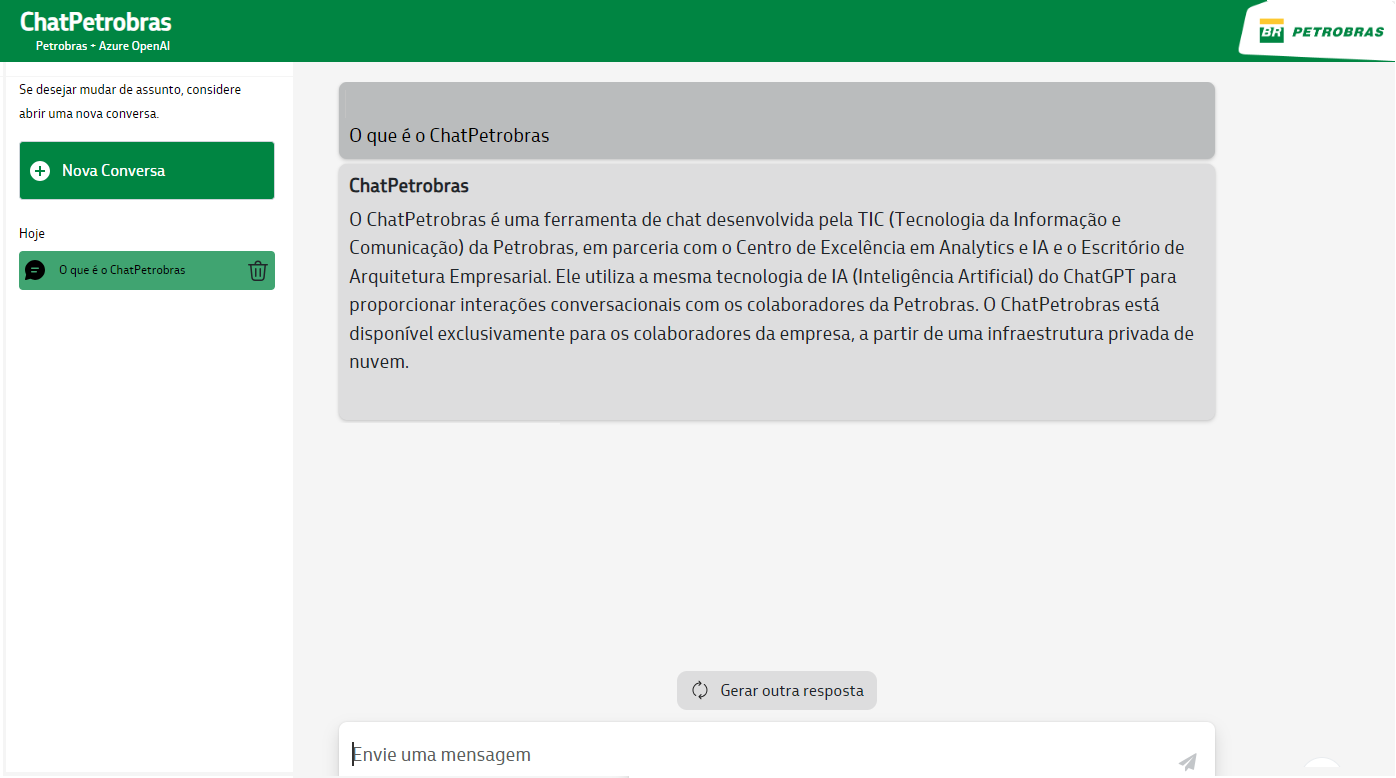The height and width of the screenshot is (778, 1396).
Task: Click the plus icon on Nova Conversa
Action: tap(40, 171)
